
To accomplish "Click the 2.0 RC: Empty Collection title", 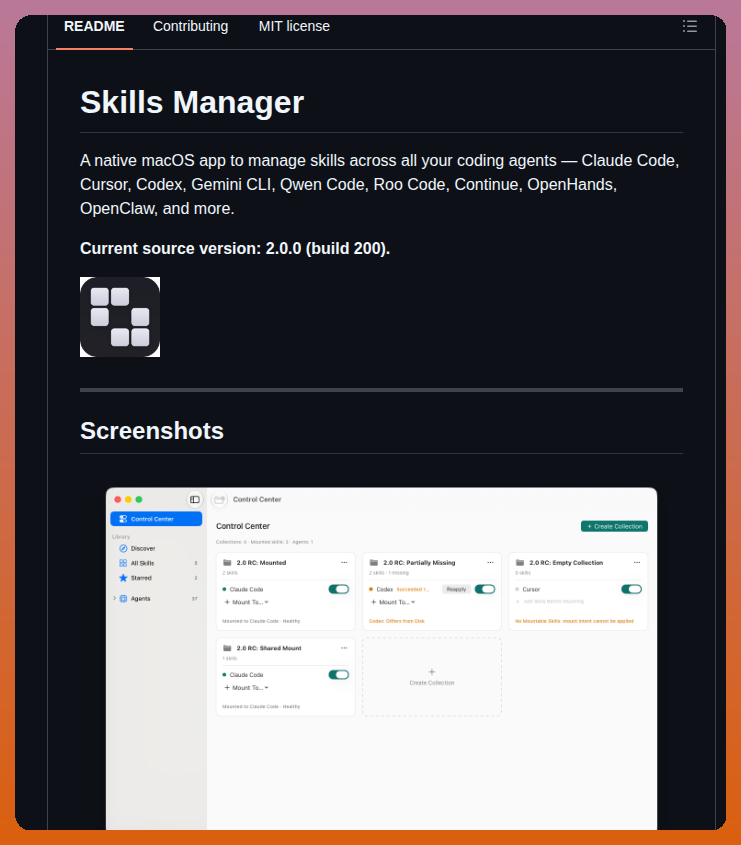I will (566, 563).
